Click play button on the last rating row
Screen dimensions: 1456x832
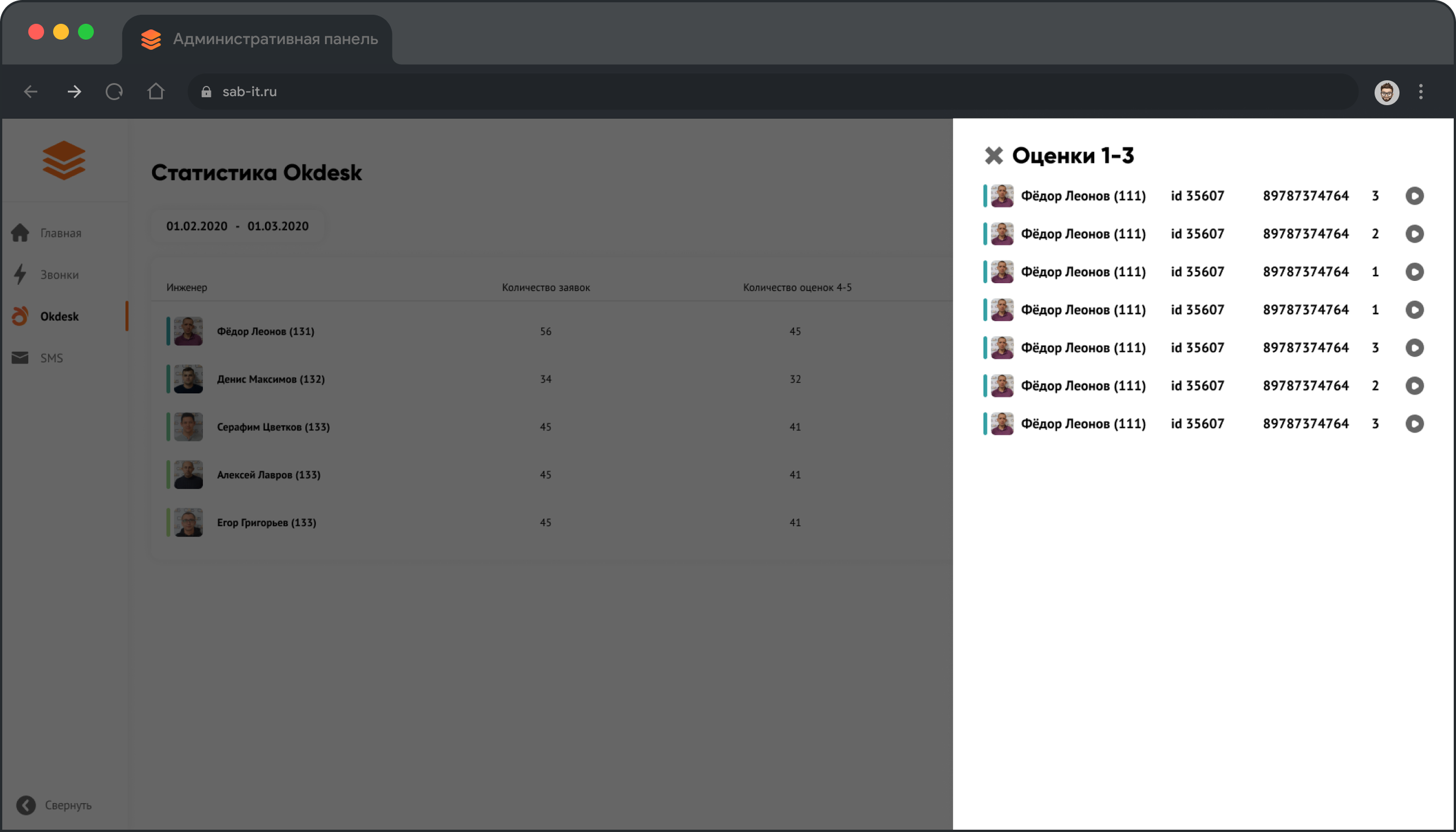pos(1414,424)
